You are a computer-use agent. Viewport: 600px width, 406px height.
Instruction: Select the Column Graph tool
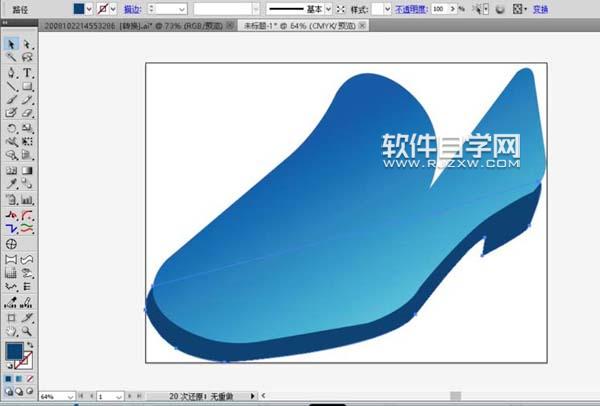click(27, 199)
